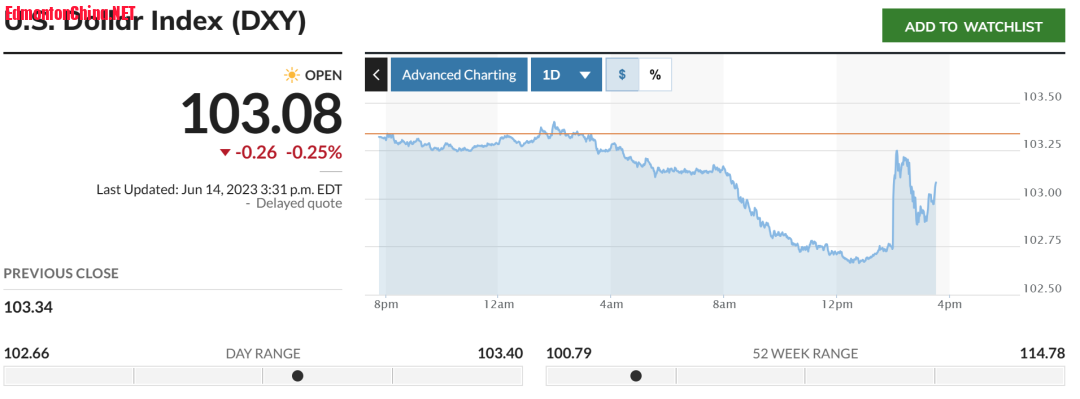Click the U.S. Dollar Index (DXY) title

(155, 21)
